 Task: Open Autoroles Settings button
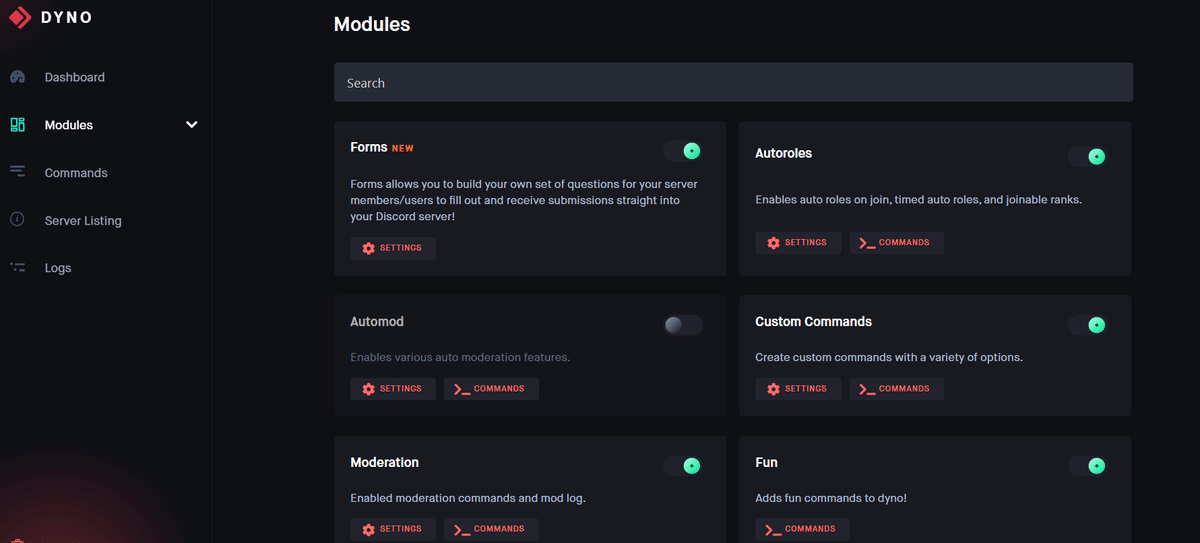pyautogui.click(x=798, y=243)
